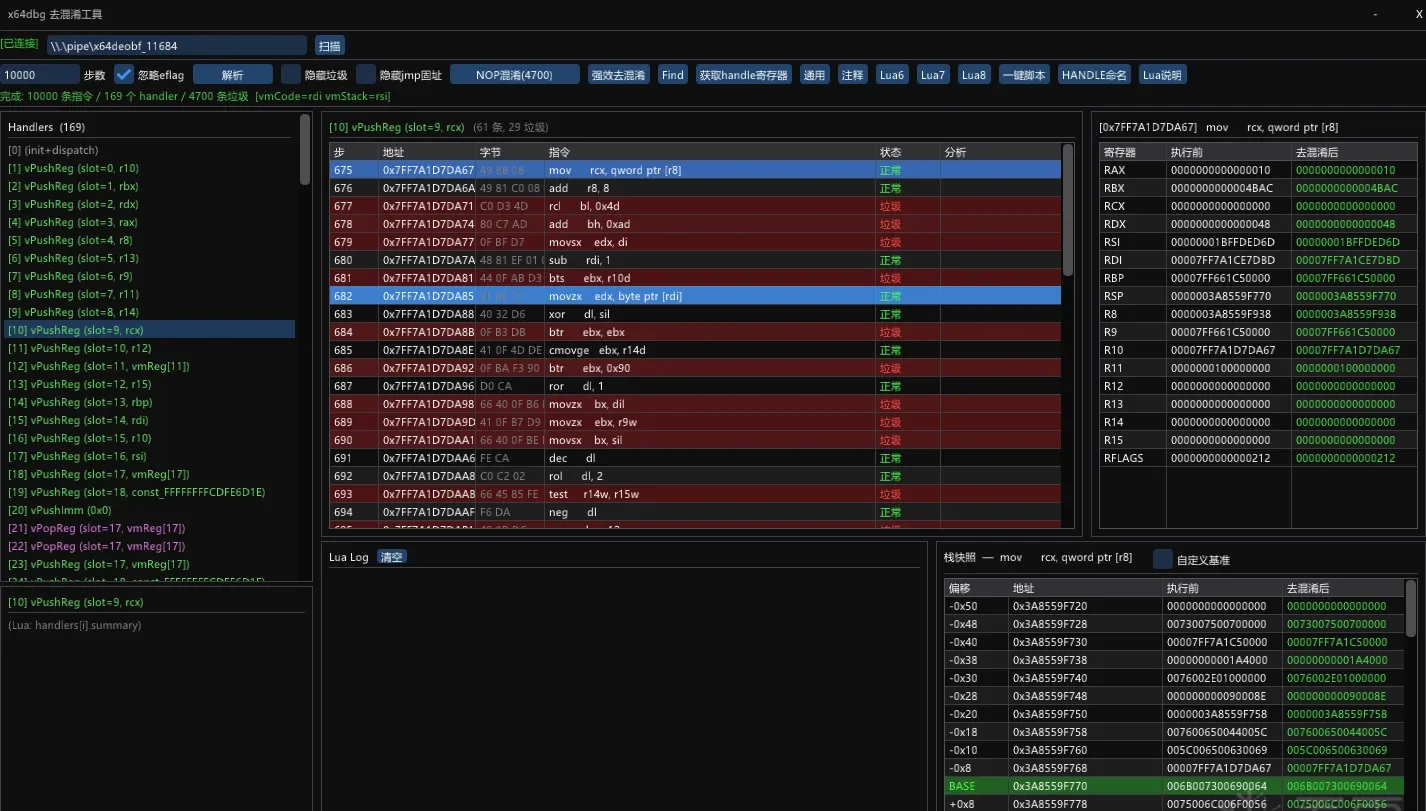Select instruction row 693 test r14w, r15w

click(x=694, y=494)
